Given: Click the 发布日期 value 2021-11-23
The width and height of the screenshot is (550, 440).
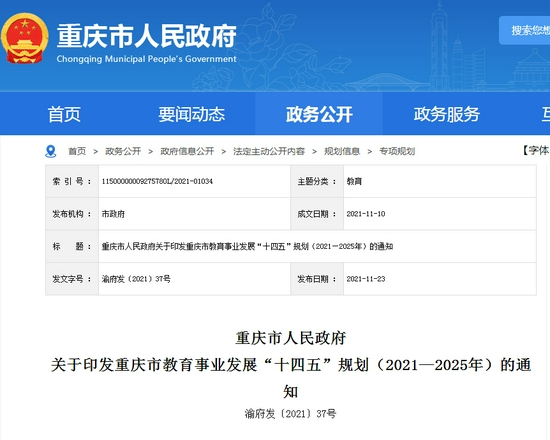Looking at the screenshot, I should coord(366,279).
